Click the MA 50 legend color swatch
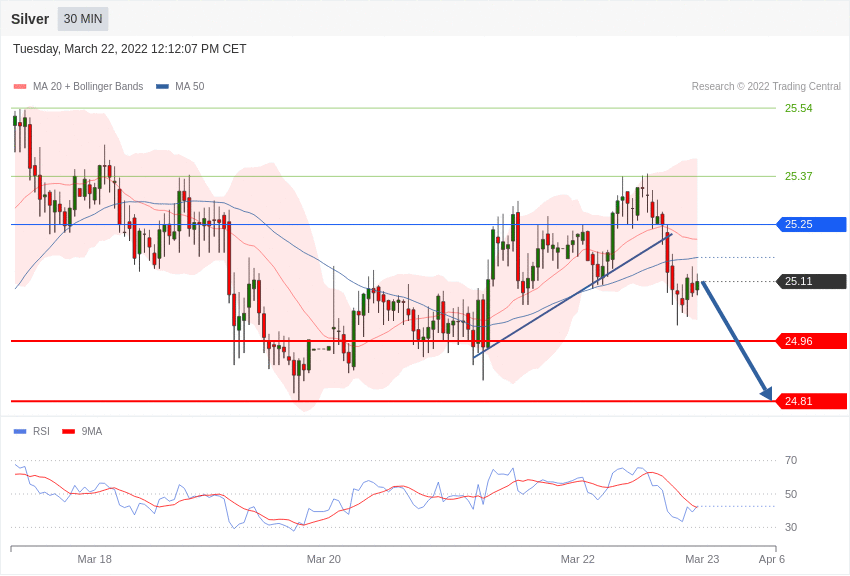 click(162, 87)
